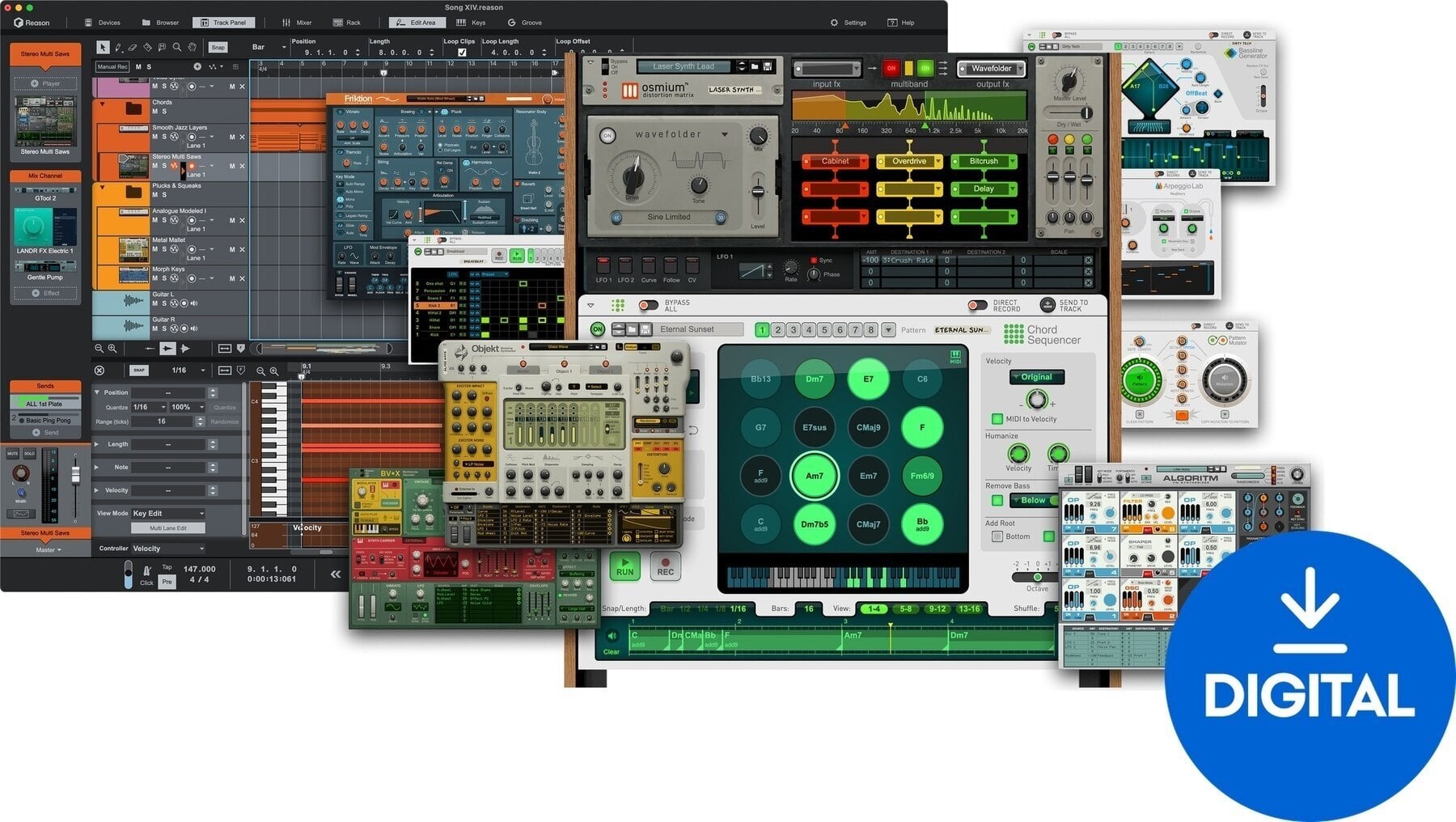Click Send to Track icon in Chord Sequencer
The width and height of the screenshot is (1456, 822).
point(1048,305)
